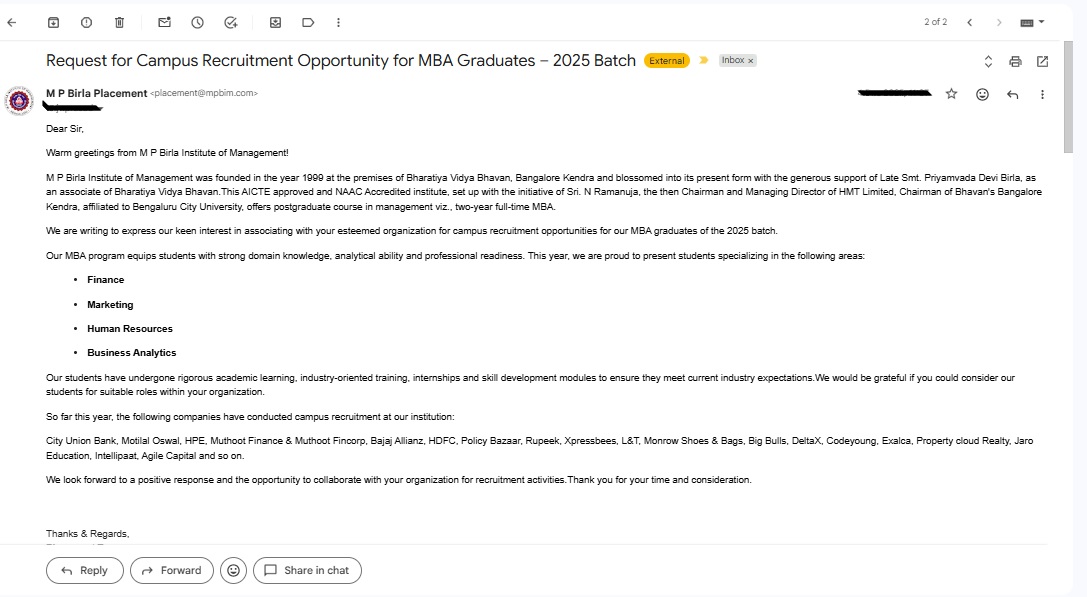Toggle the yellow importance marker
1087x597 pixels.
point(704,60)
